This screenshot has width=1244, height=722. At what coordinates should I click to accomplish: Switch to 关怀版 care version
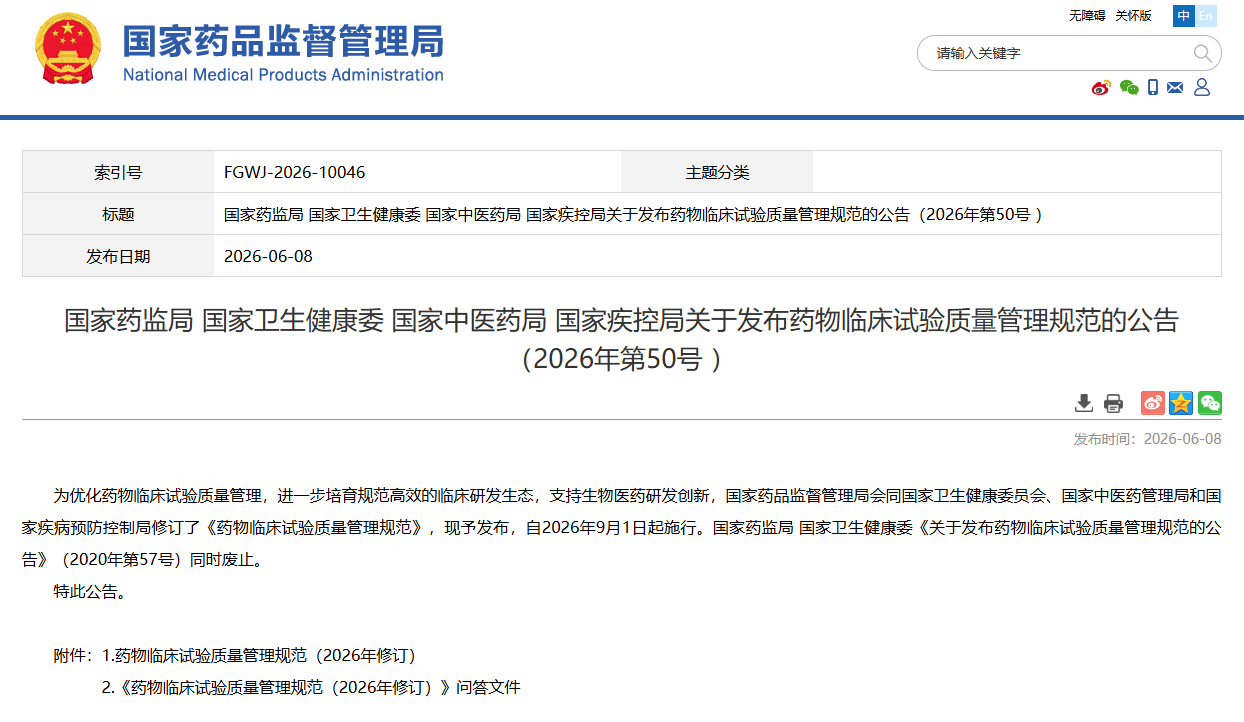[x=1134, y=16]
